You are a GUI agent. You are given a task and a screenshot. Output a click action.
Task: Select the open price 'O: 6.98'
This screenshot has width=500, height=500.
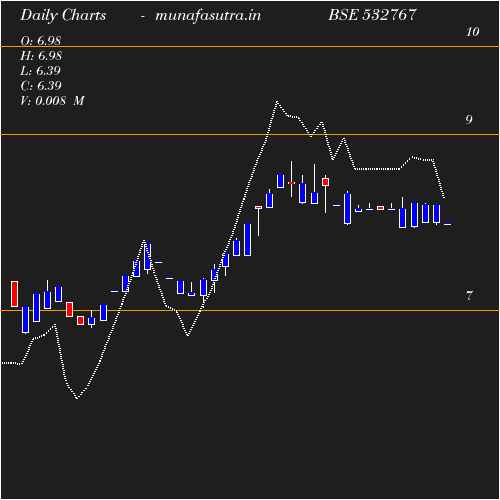point(41,41)
